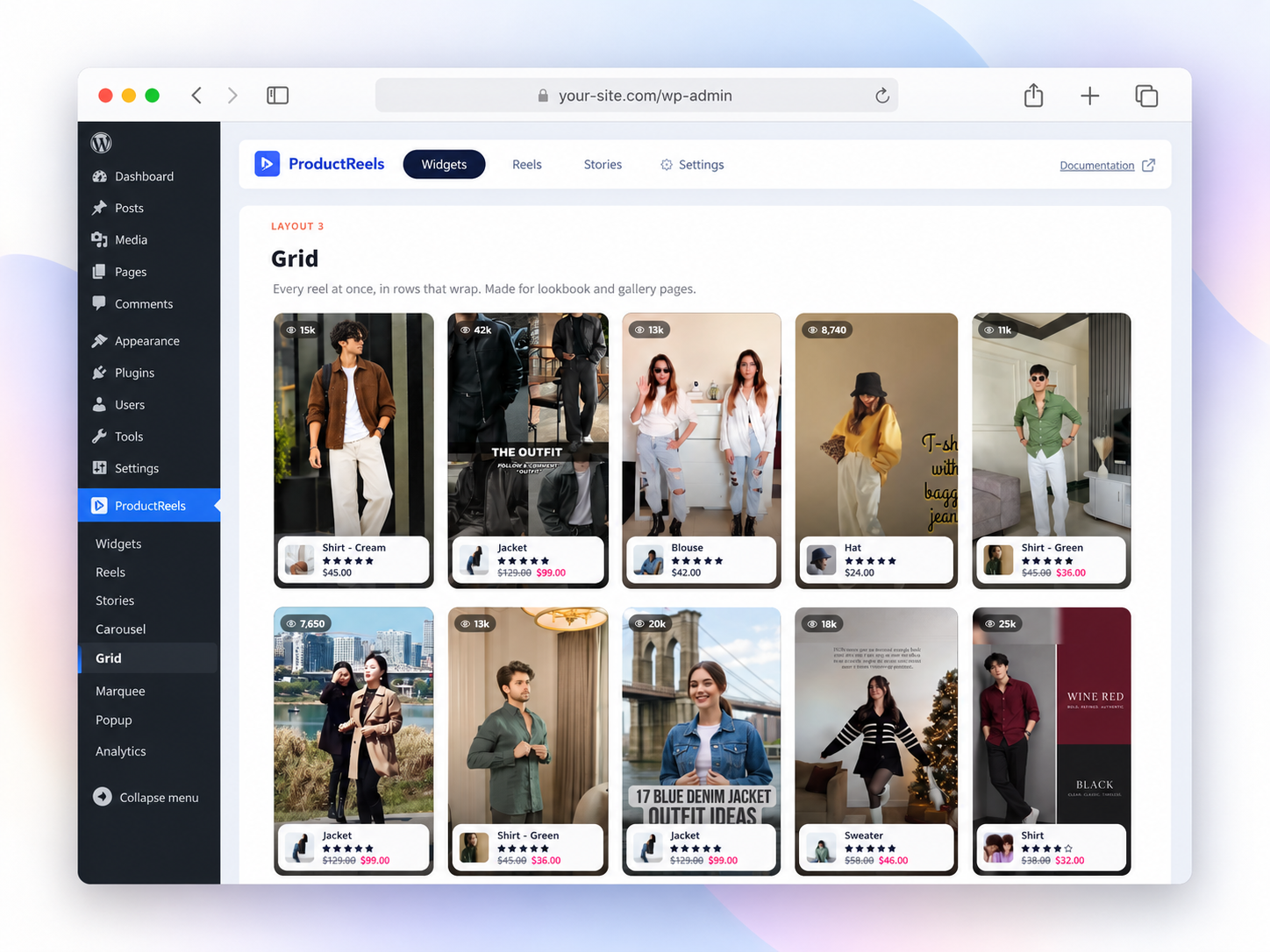Open a new tab with plus icon
The width and height of the screenshot is (1270, 952).
[x=1090, y=96]
